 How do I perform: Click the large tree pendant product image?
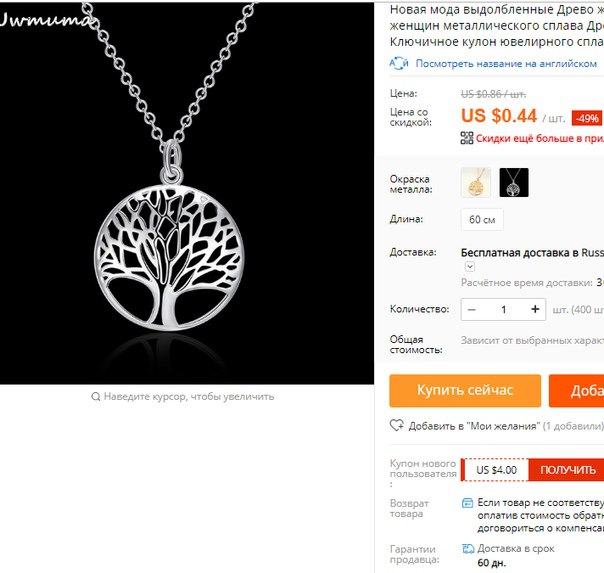[x=187, y=193]
